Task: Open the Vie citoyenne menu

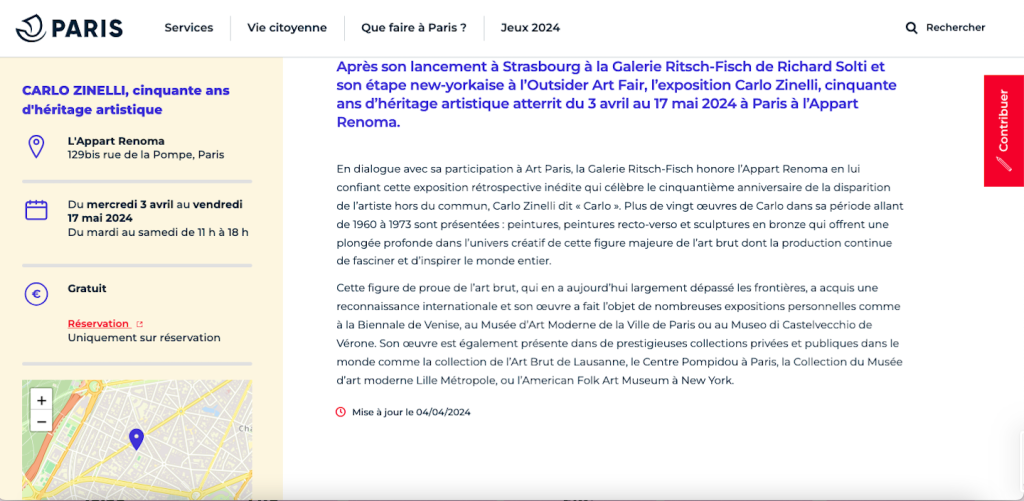Action: click(287, 27)
